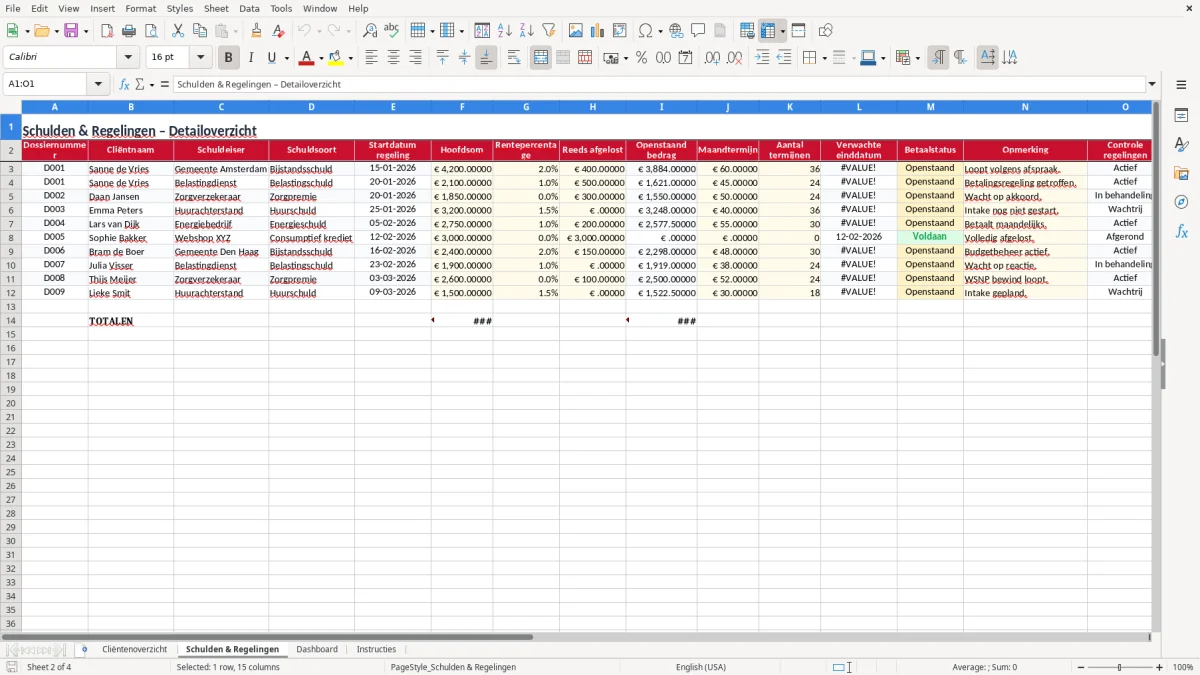Click the Format as Date icon
Image resolution: width=1200 pixels, height=675 pixels.
point(685,58)
